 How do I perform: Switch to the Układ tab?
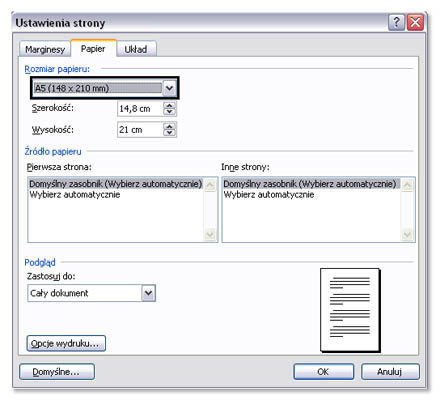tap(136, 49)
